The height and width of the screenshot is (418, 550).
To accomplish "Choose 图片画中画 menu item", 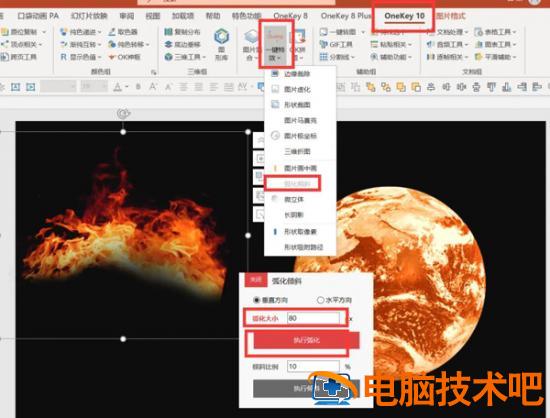I will pyautogui.click(x=300, y=168).
